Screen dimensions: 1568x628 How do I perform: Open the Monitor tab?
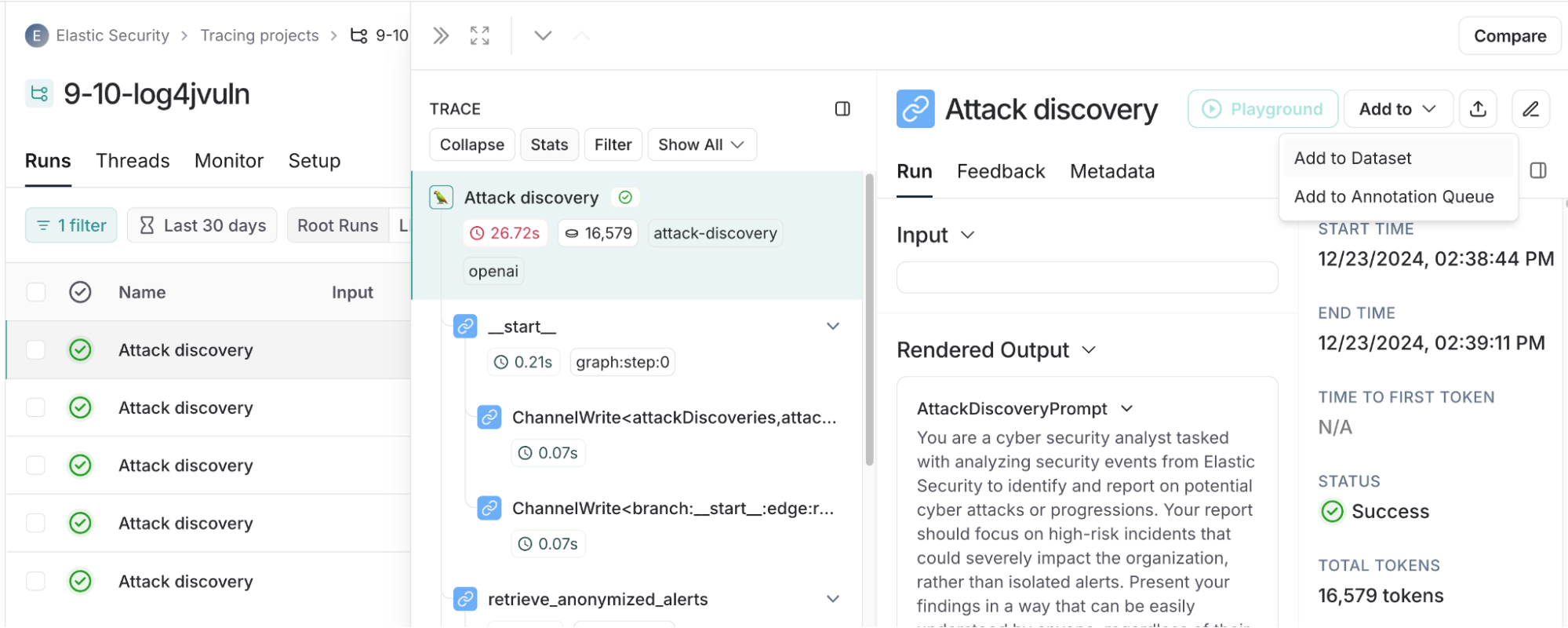[x=229, y=161]
